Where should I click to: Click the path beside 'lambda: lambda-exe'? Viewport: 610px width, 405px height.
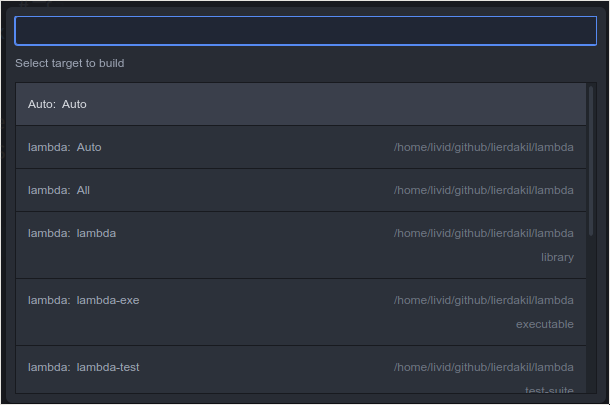[484, 300]
